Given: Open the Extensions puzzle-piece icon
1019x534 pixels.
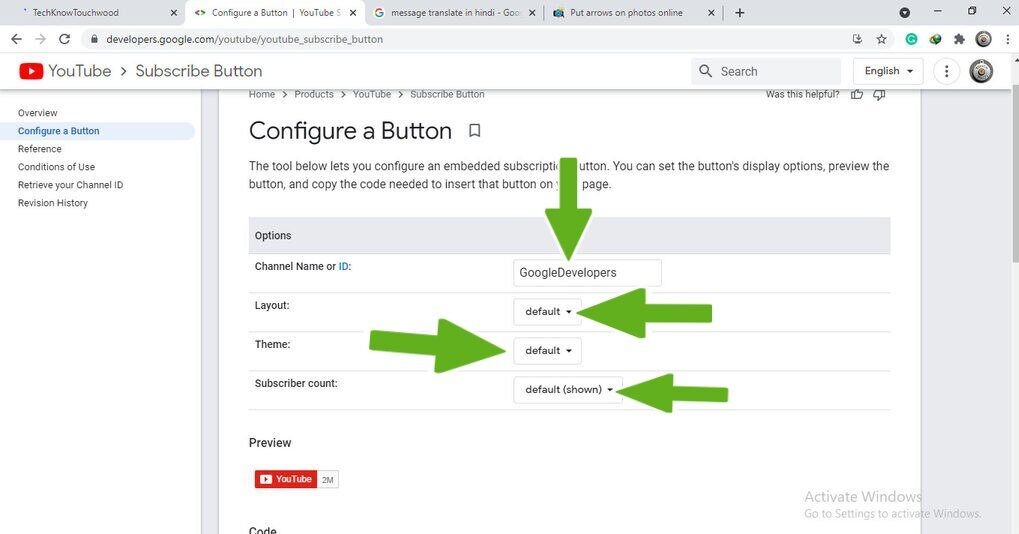Looking at the screenshot, I should coord(959,39).
